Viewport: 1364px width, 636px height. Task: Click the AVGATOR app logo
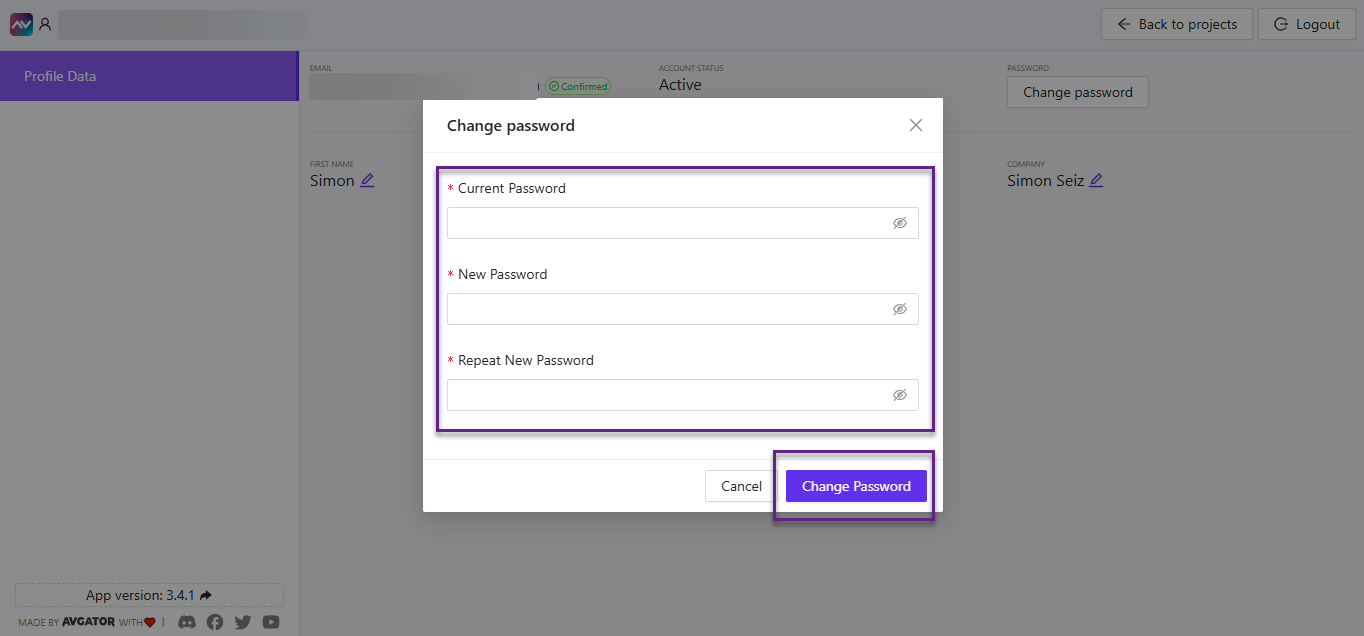click(x=21, y=23)
